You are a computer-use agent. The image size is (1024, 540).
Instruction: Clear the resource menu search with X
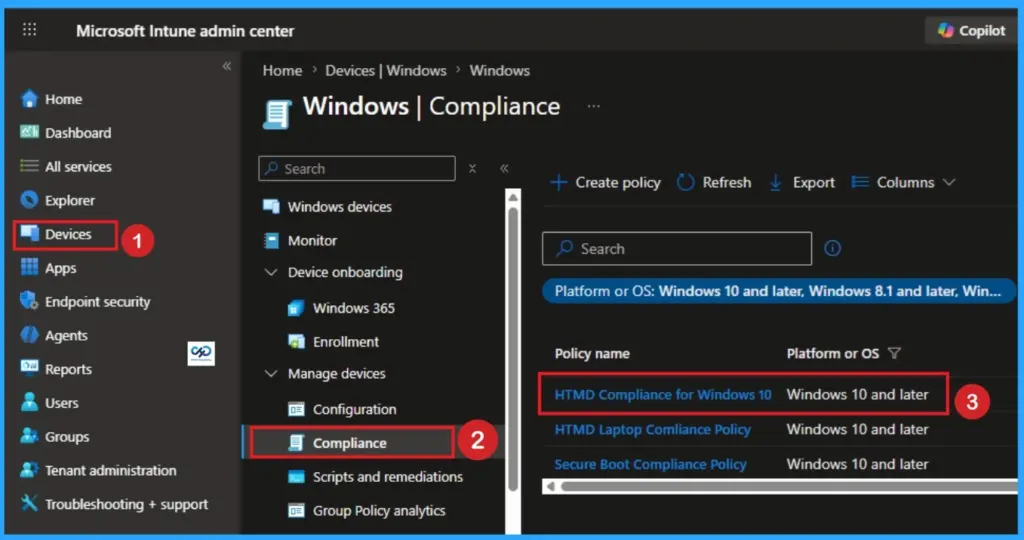tap(472, 168)
